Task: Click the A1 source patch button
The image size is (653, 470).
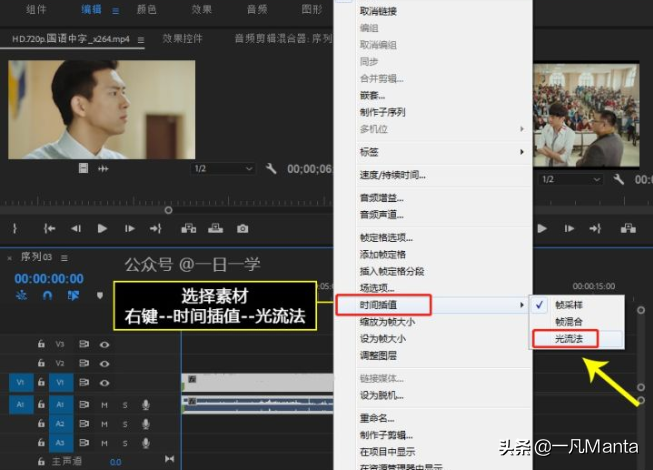Action: (x=21, y=404)
